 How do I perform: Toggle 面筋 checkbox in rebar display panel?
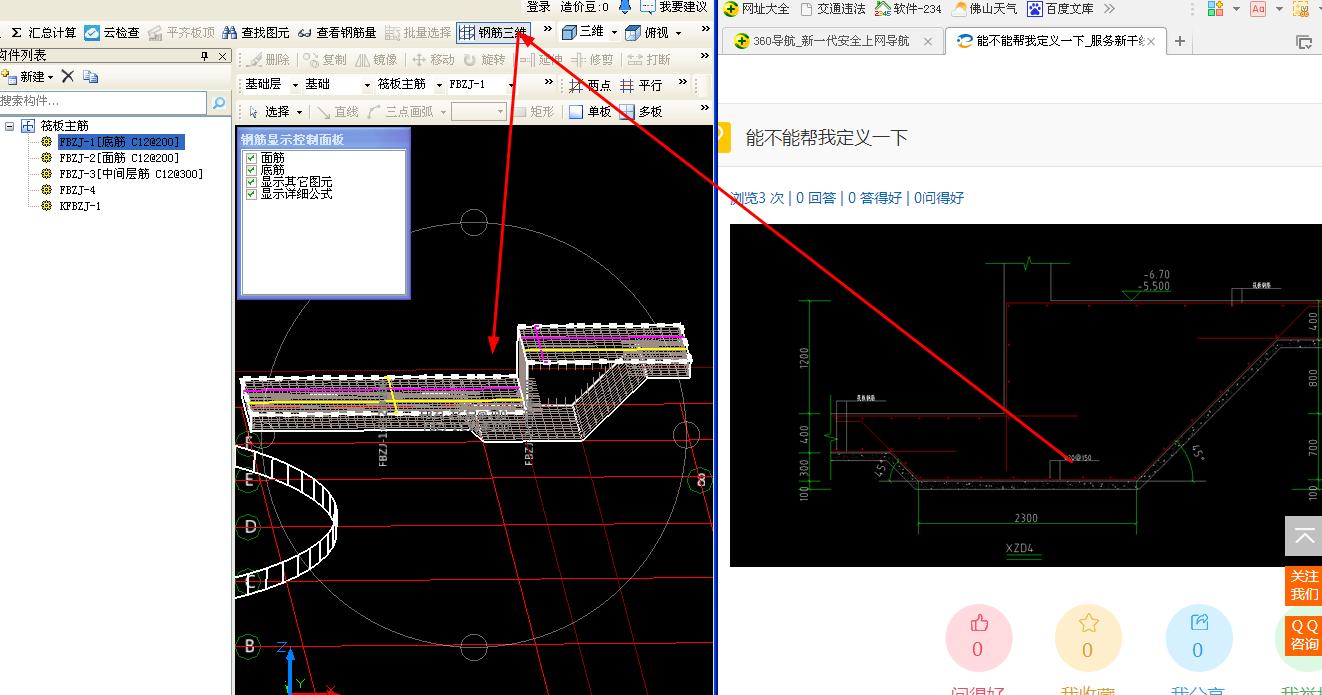251,158
